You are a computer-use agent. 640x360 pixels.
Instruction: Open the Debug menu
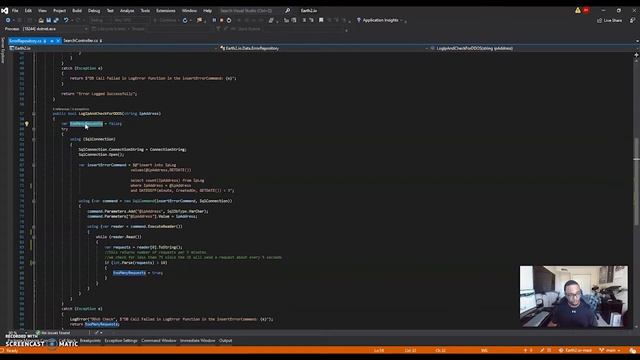[x=94, y=11]
